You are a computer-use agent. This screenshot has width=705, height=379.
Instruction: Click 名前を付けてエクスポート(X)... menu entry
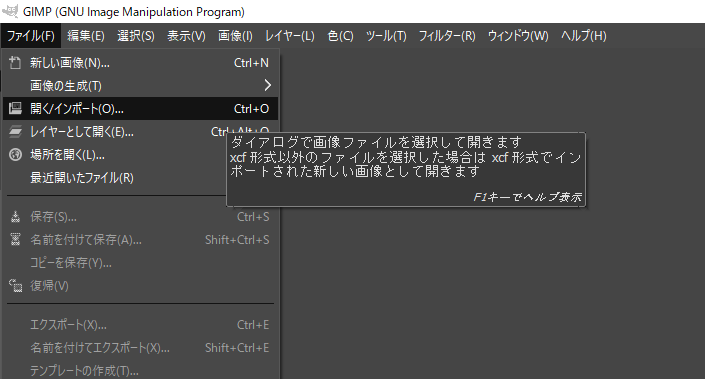pyautogui.click(x=140, y=348)
